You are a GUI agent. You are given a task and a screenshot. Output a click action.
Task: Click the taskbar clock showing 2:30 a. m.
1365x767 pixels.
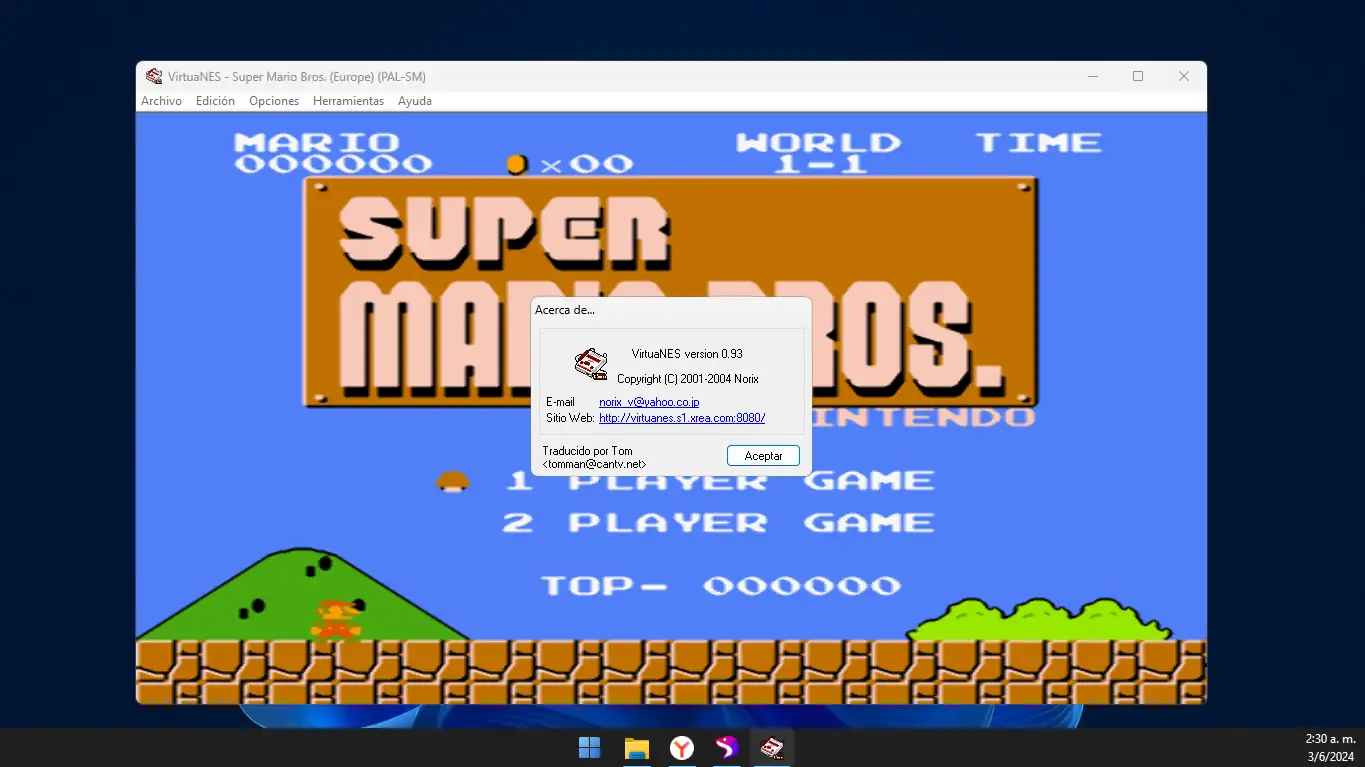pos(1330,739)
